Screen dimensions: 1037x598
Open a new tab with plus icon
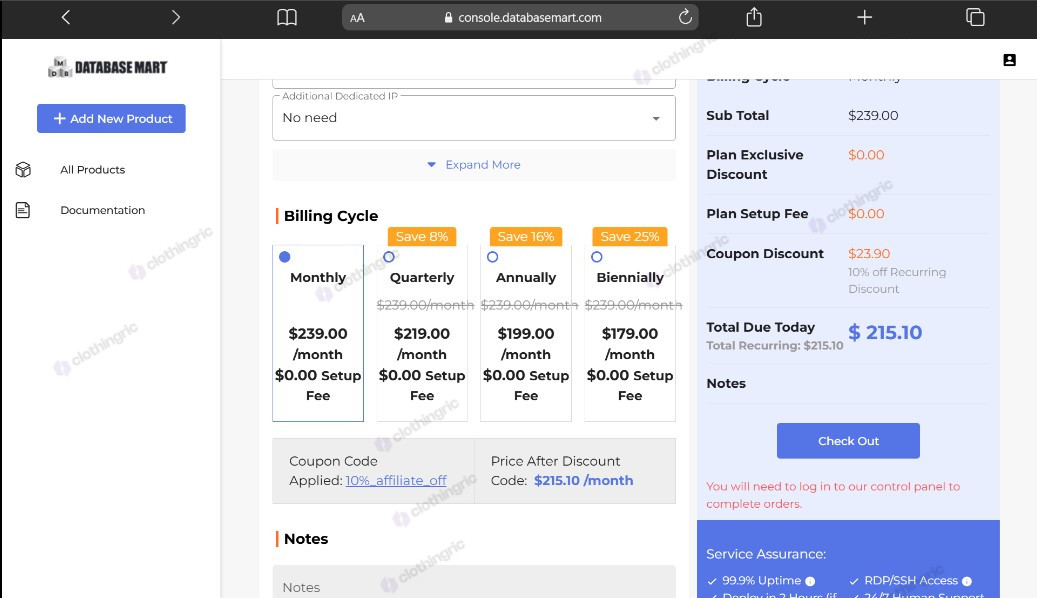click(864, 17)
